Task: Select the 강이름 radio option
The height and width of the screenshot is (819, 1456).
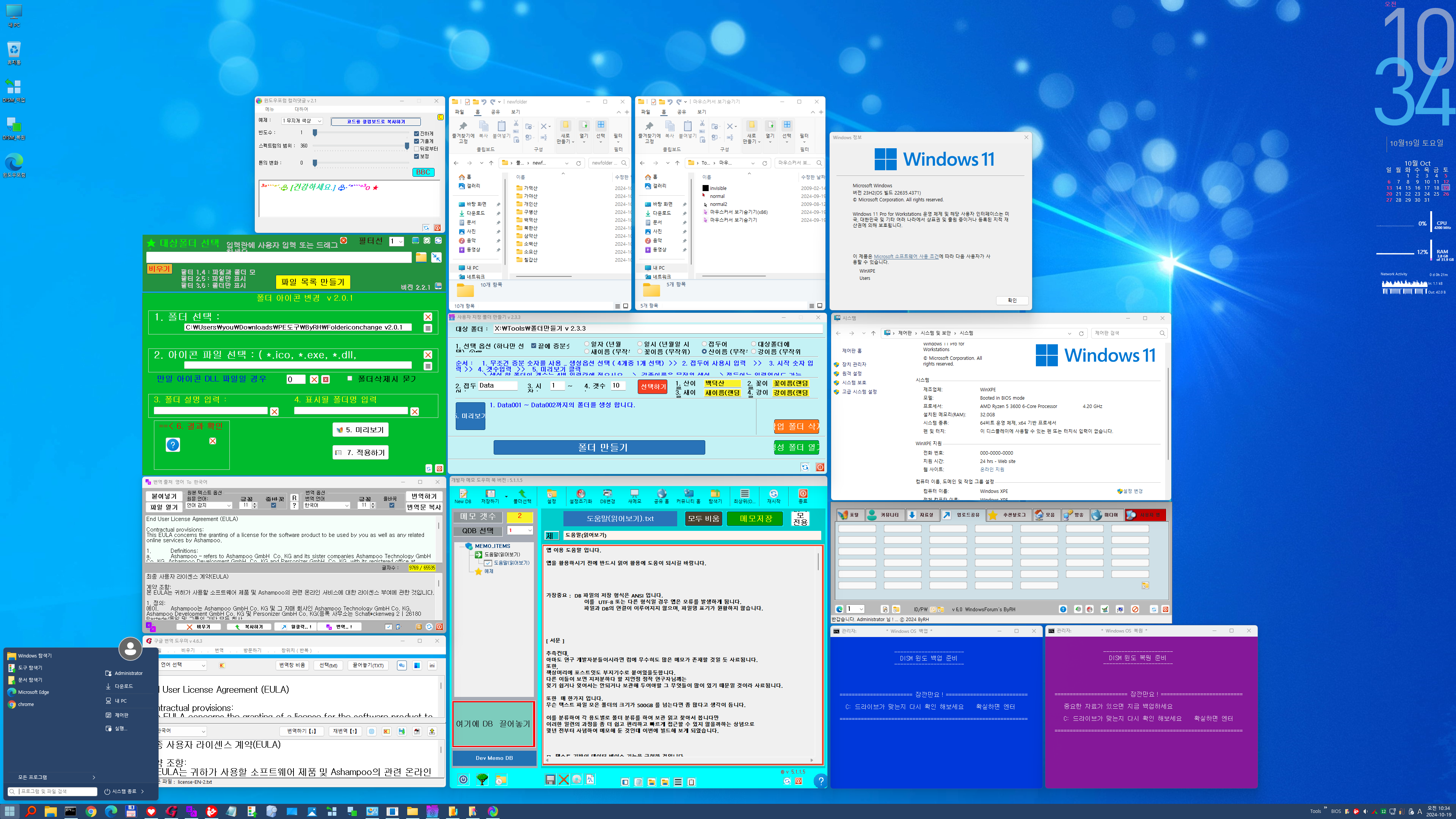Action: [x=753, y=351]
